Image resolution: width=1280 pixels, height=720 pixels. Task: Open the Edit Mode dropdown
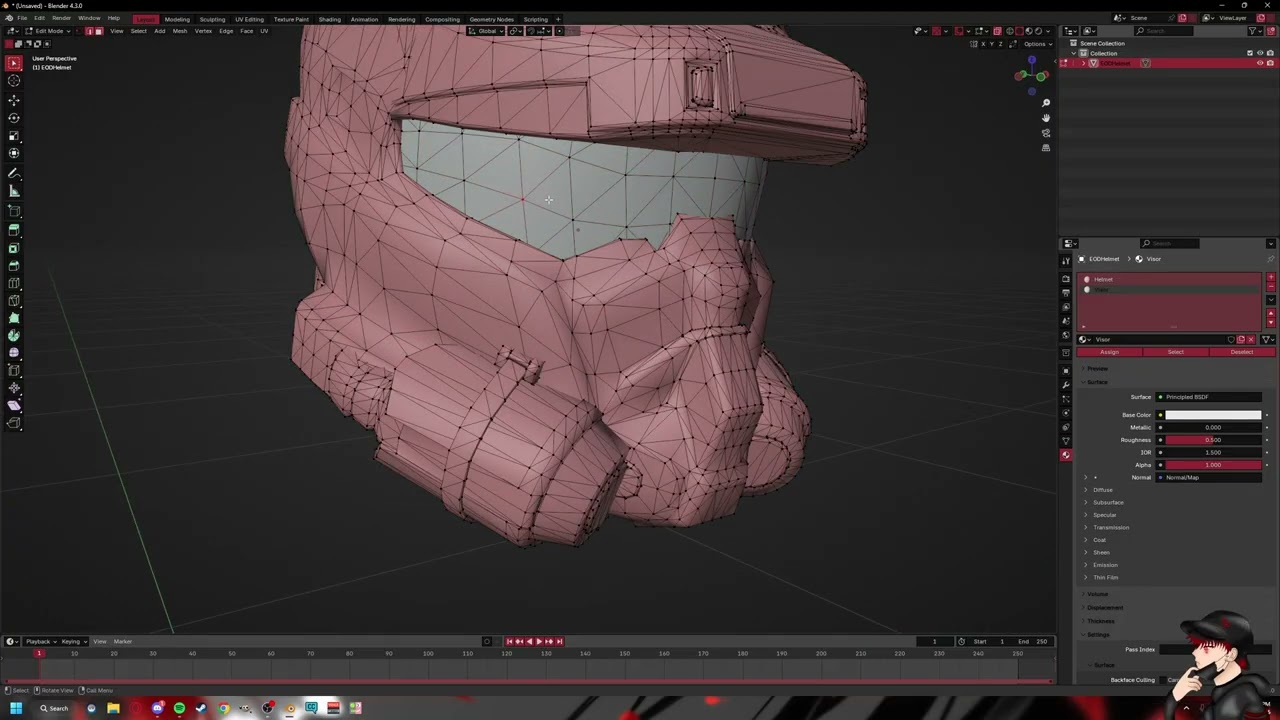[x=49, y=31]
